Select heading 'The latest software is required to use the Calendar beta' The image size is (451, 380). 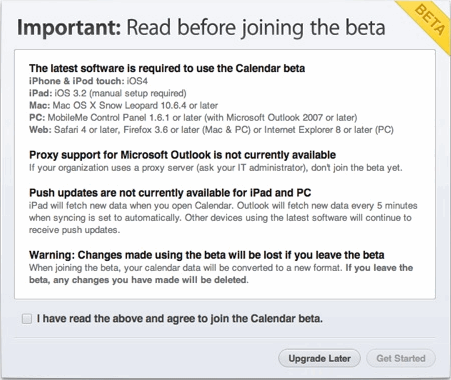[x=167, y=68]
